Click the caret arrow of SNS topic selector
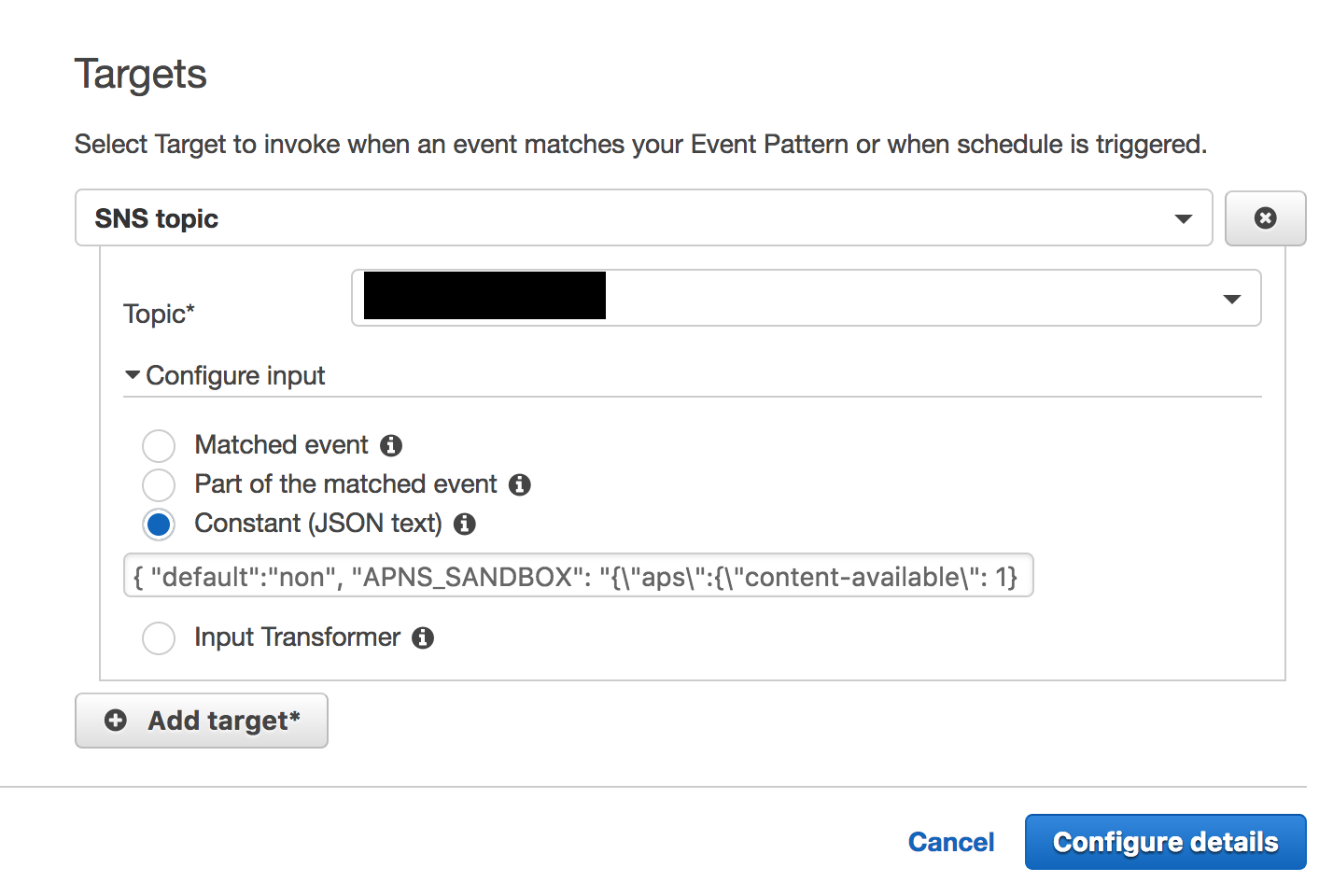The image size is (1333, 896). click(x=1184, y=219)
